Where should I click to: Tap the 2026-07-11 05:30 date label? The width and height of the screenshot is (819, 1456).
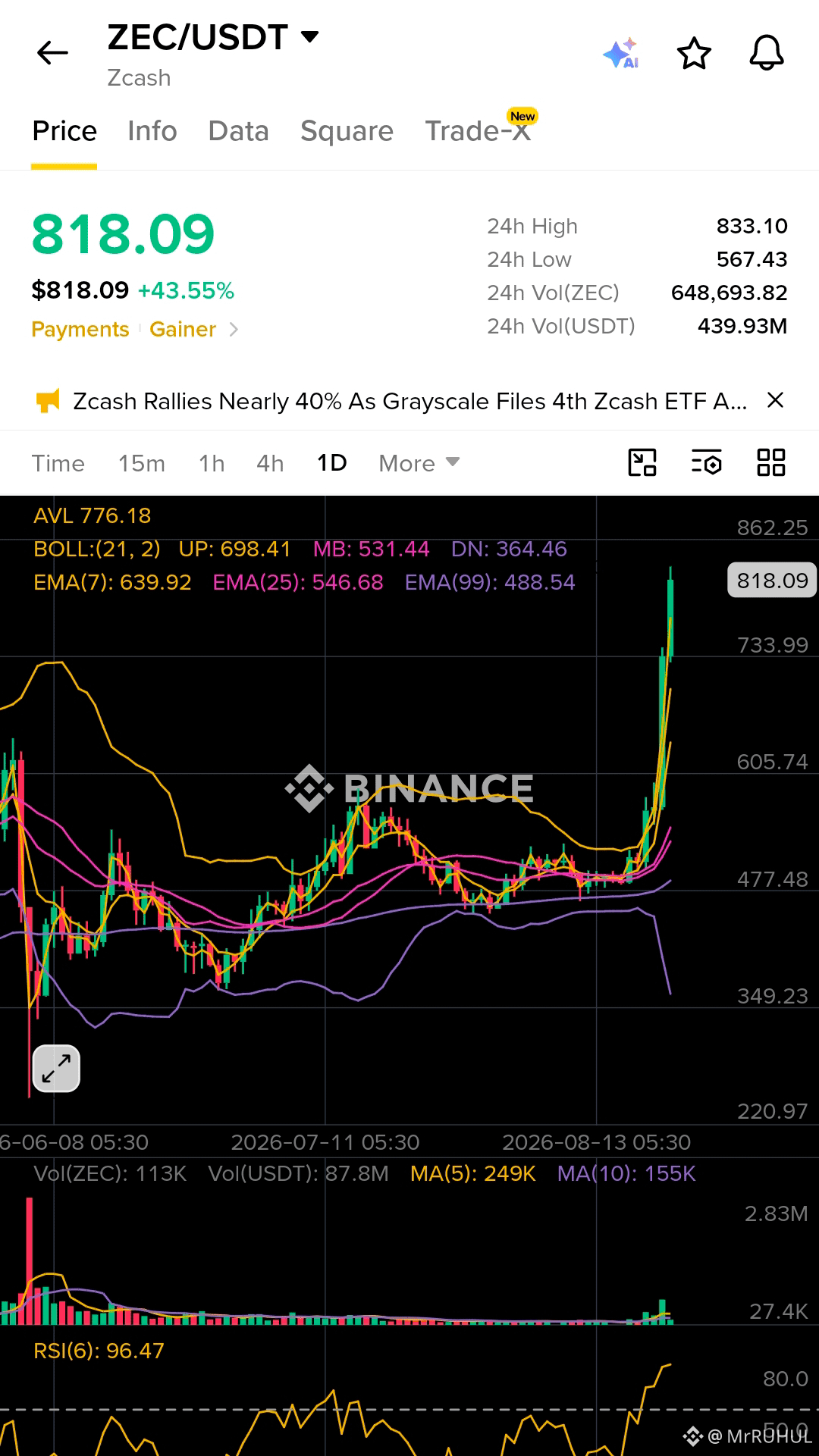[x=325, y=1142]
